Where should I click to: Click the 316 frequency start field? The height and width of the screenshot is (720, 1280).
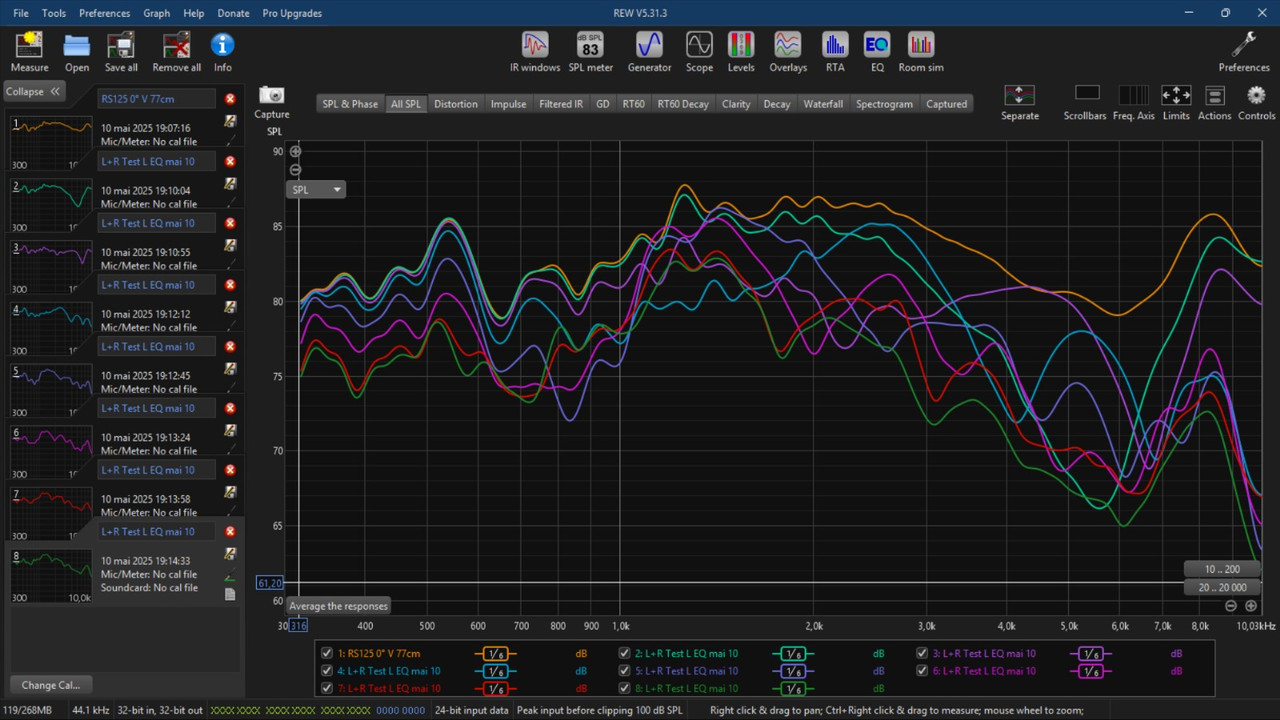298,626
